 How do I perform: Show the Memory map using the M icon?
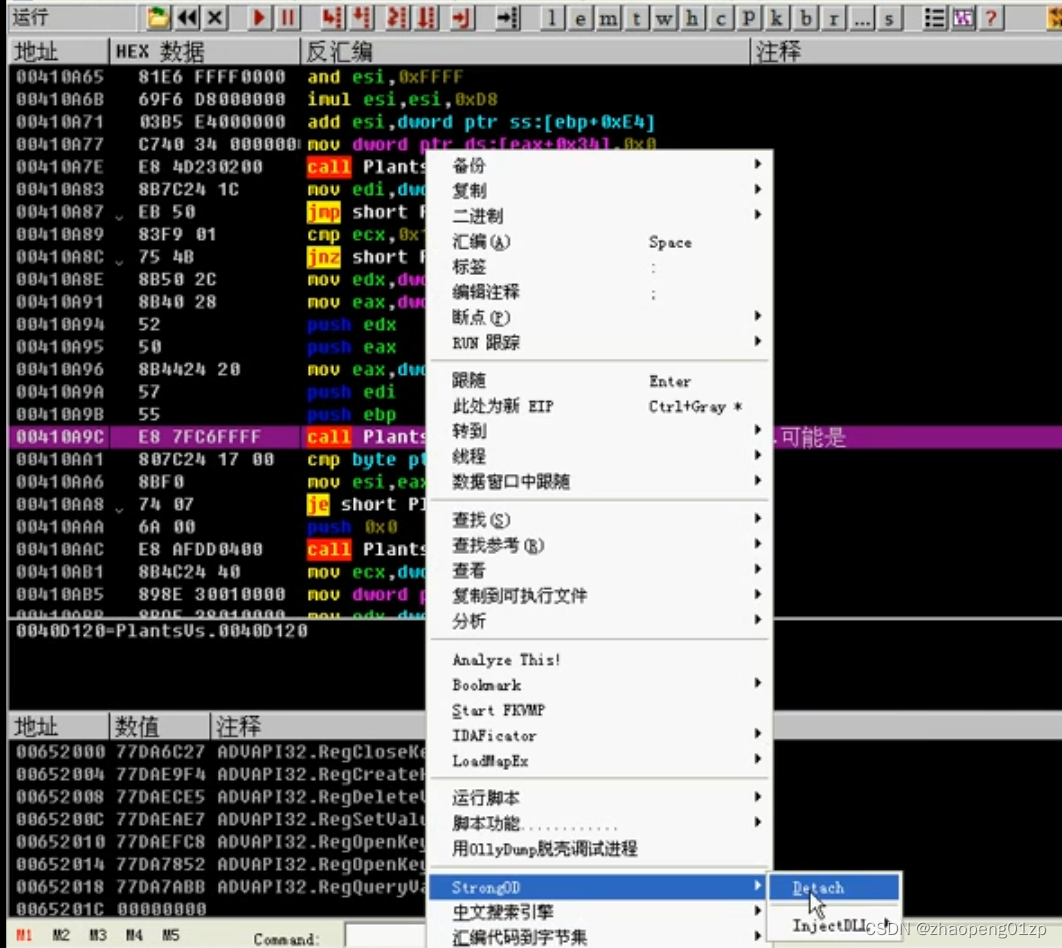608,17
